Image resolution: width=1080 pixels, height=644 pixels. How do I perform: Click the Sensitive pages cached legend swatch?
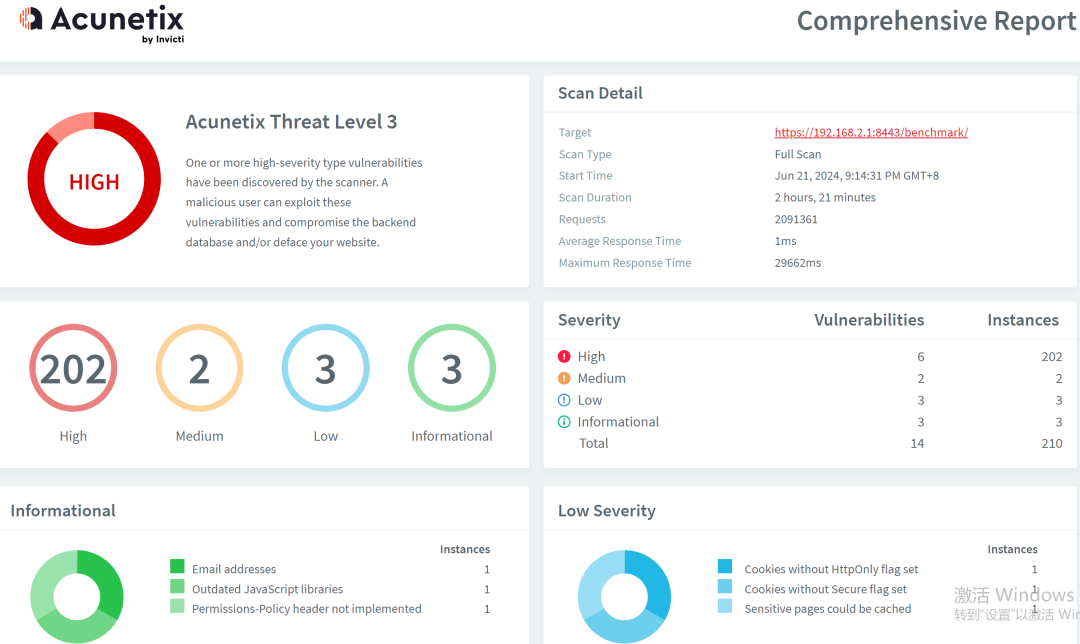pos(725,606)
